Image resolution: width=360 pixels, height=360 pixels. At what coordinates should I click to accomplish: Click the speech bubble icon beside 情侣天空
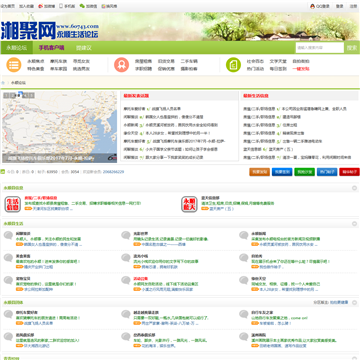click(244, 280)
